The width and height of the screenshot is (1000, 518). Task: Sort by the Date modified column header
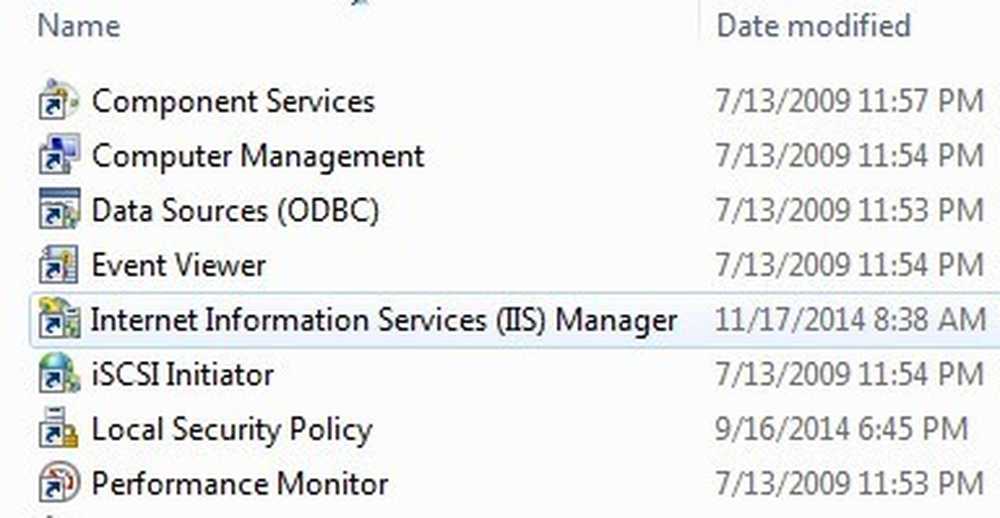tap(814, 27)
